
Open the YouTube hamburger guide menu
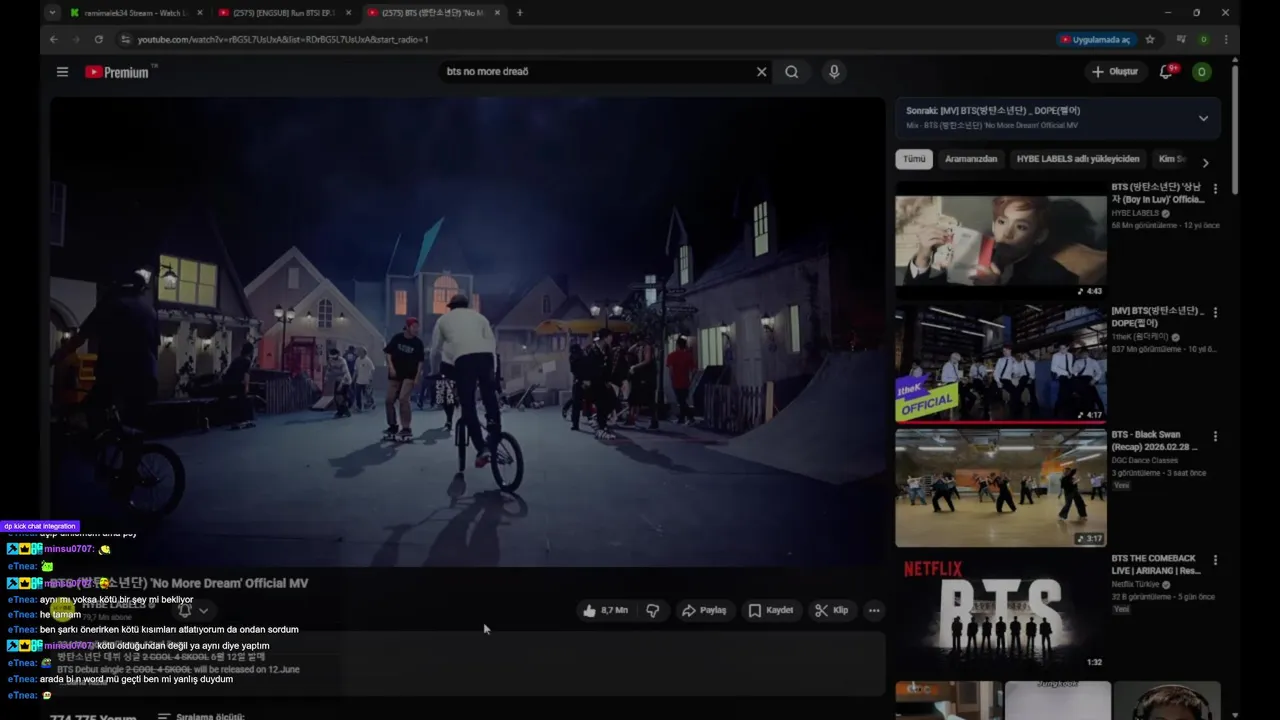(62, 72)
